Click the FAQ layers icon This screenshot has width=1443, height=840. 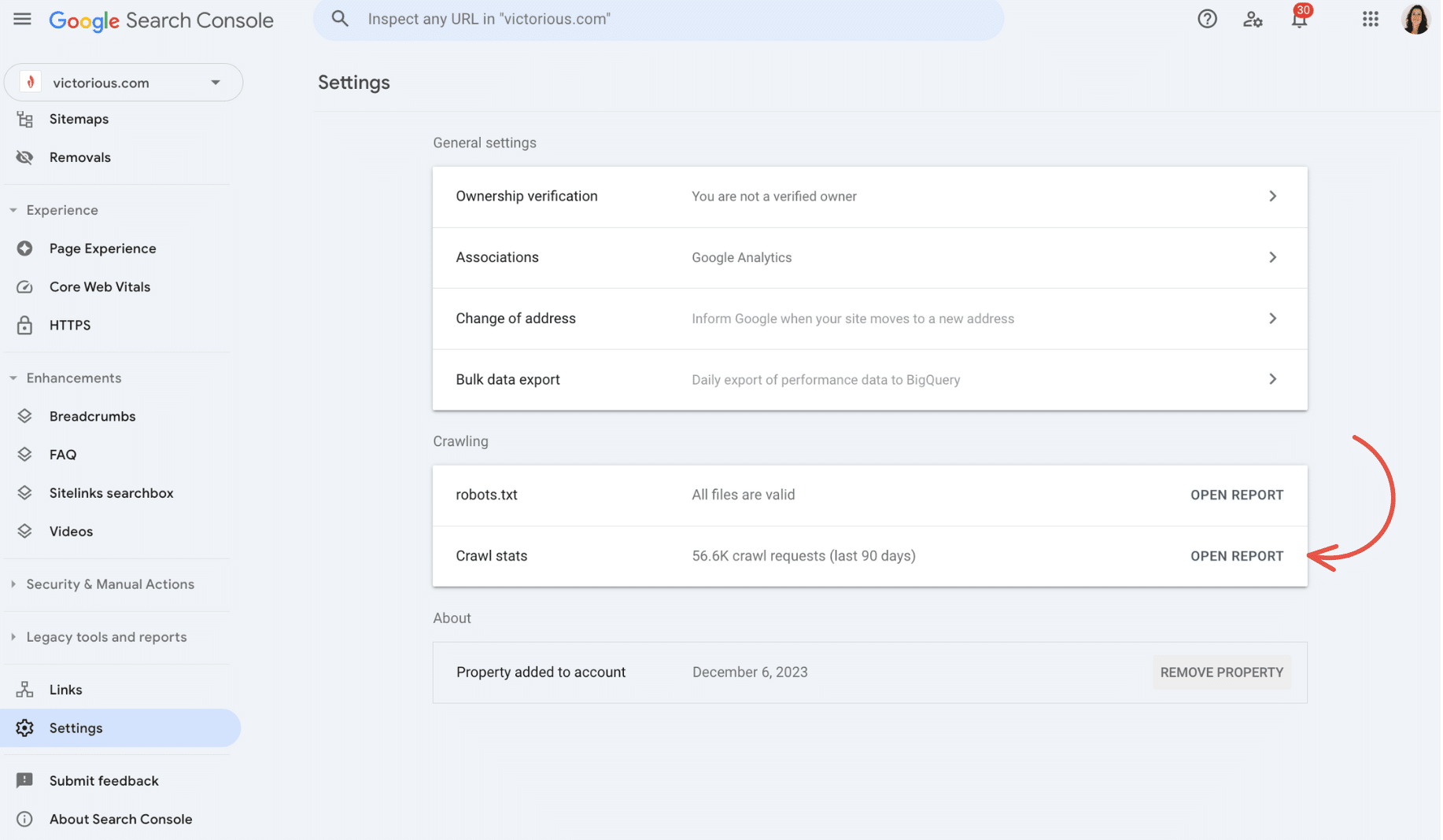coord(25,455)
